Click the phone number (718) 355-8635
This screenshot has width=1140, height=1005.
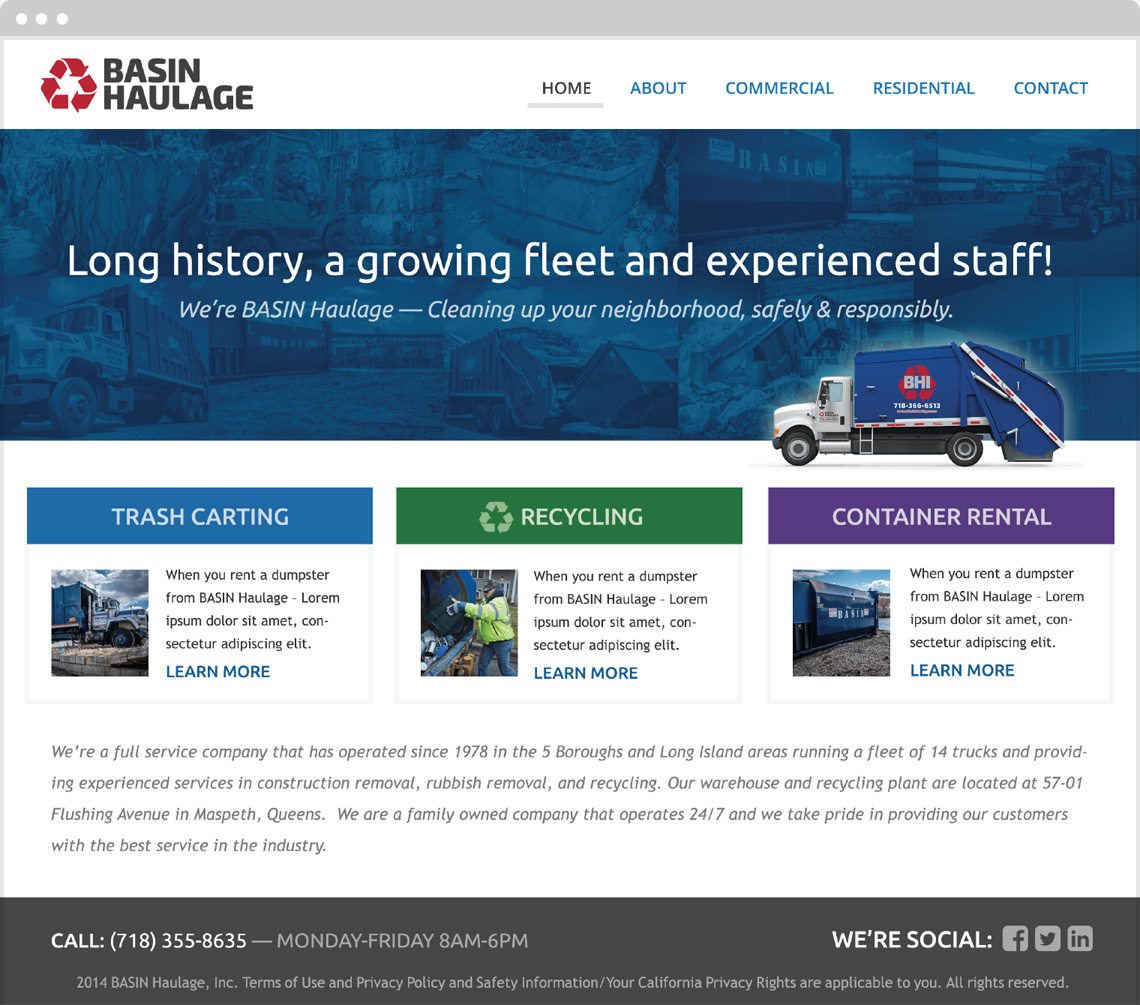[178, 940]
